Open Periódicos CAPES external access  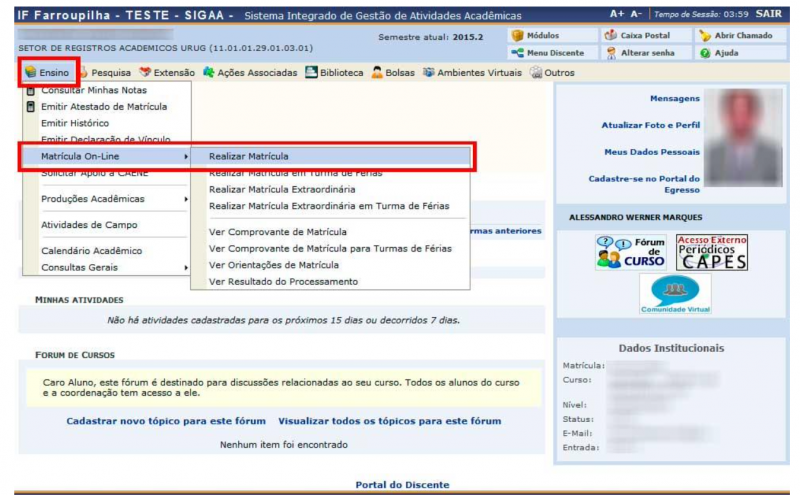[x=711, y=252]
